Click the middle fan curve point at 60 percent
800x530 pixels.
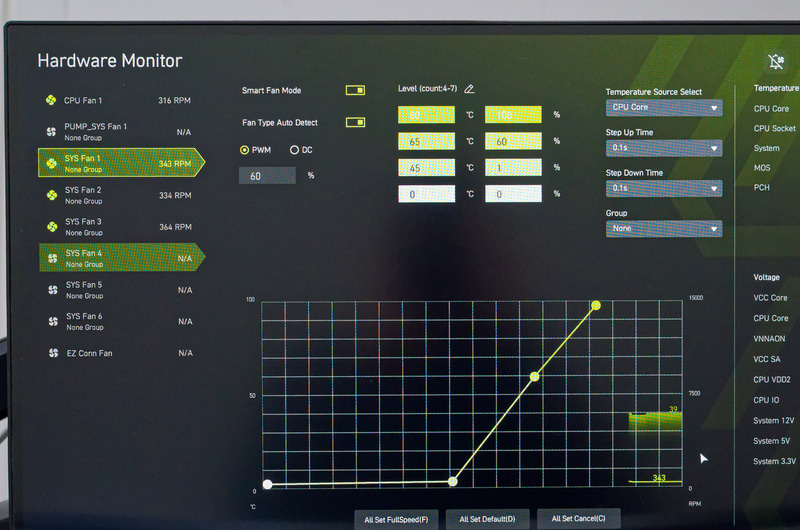click(x=534, y=376)
